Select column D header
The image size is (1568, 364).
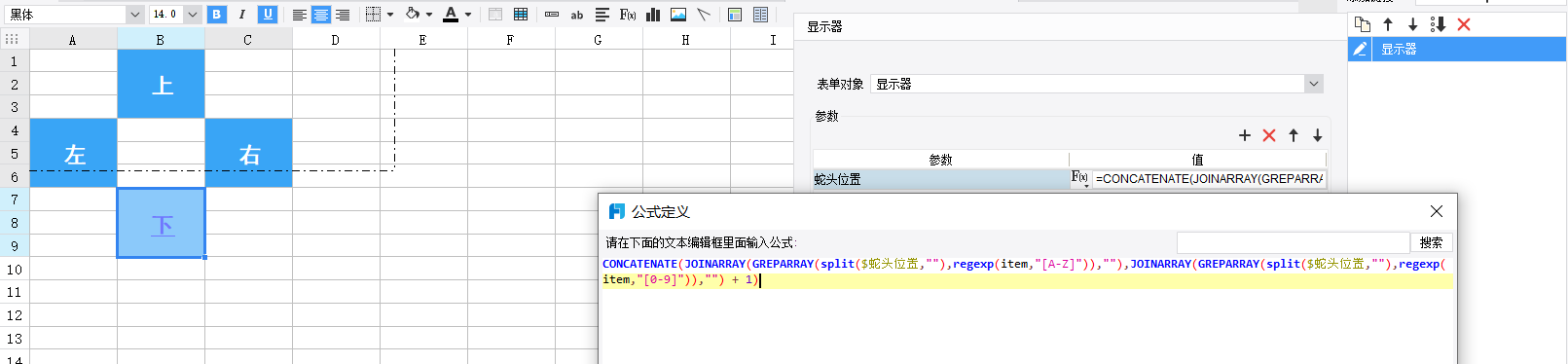click(x=336, y=40)
